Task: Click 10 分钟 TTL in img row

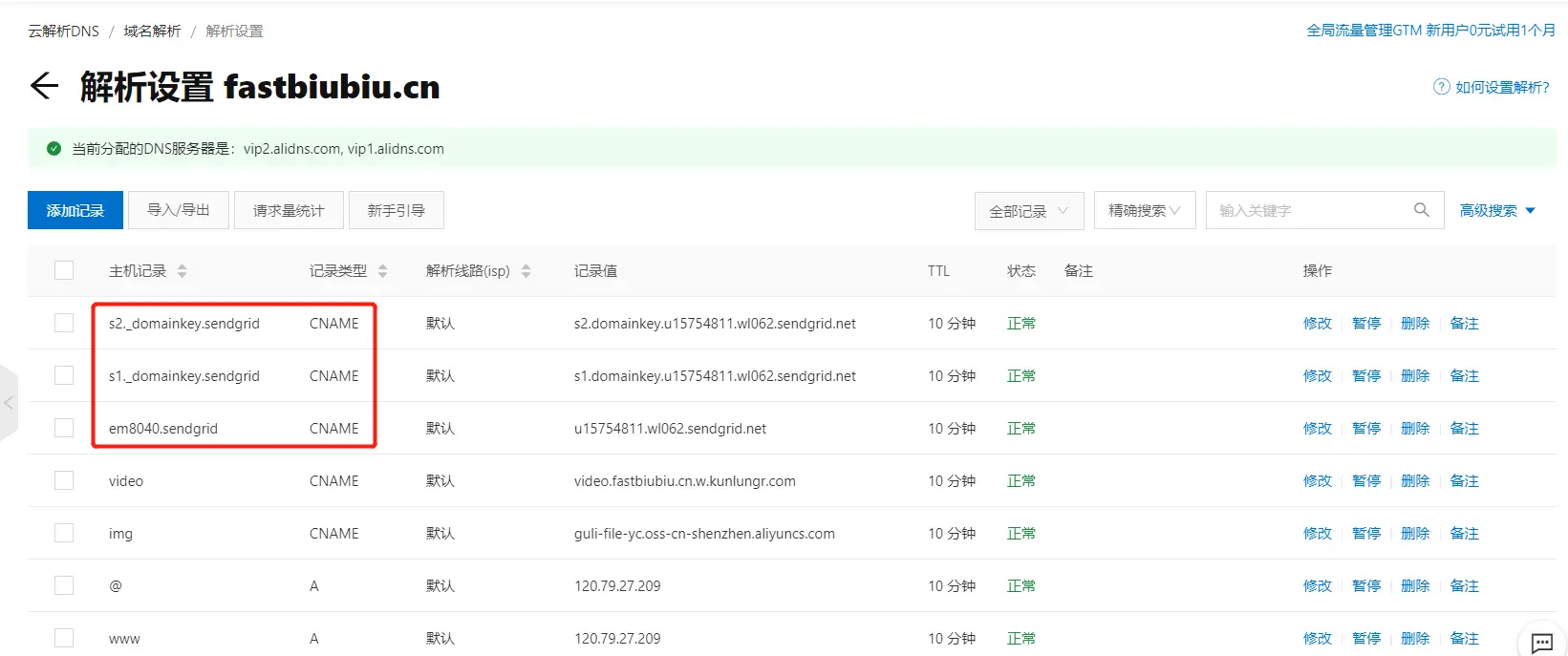Action: 952,534
